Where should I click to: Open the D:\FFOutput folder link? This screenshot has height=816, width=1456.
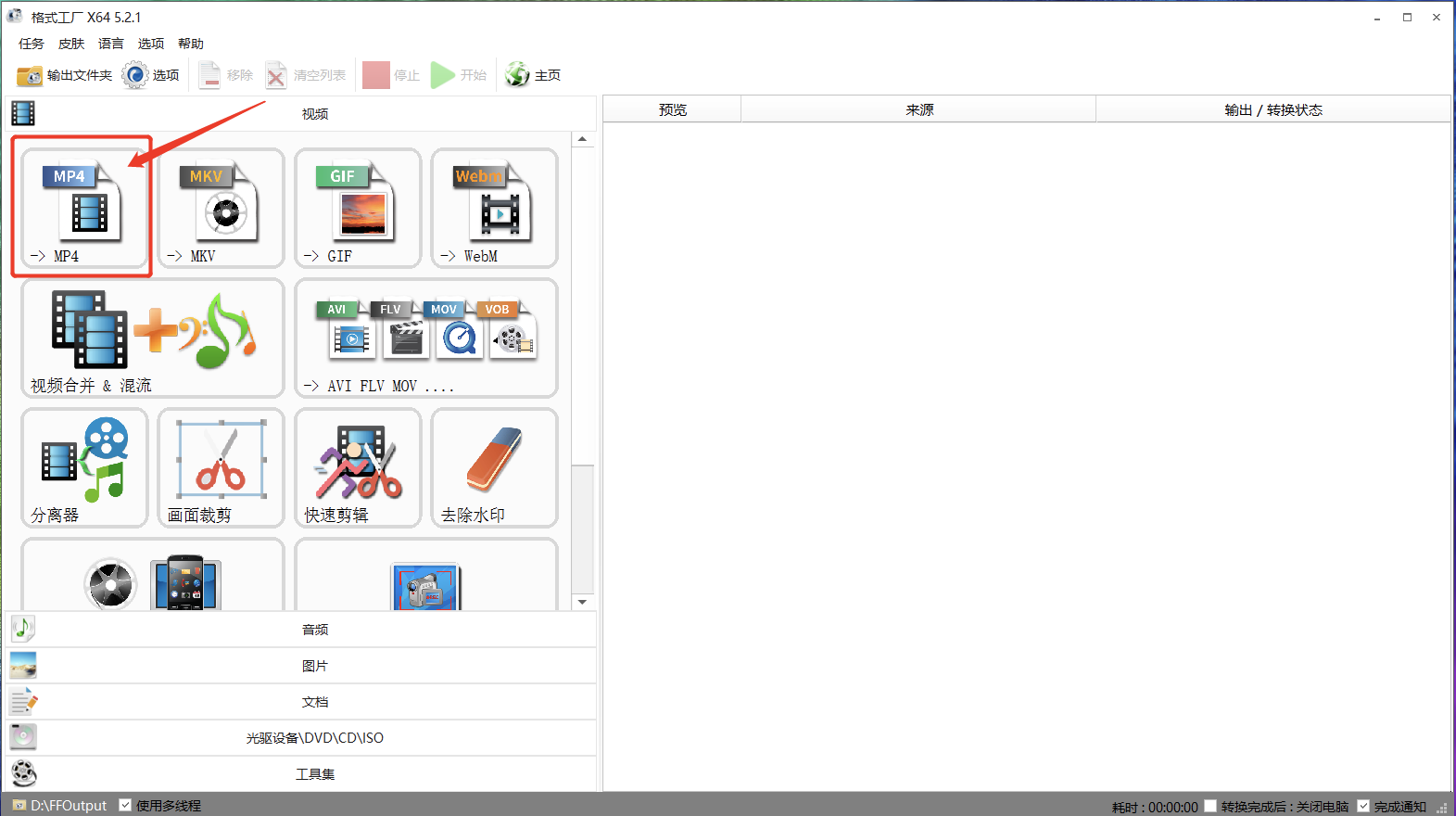(69, 806)
